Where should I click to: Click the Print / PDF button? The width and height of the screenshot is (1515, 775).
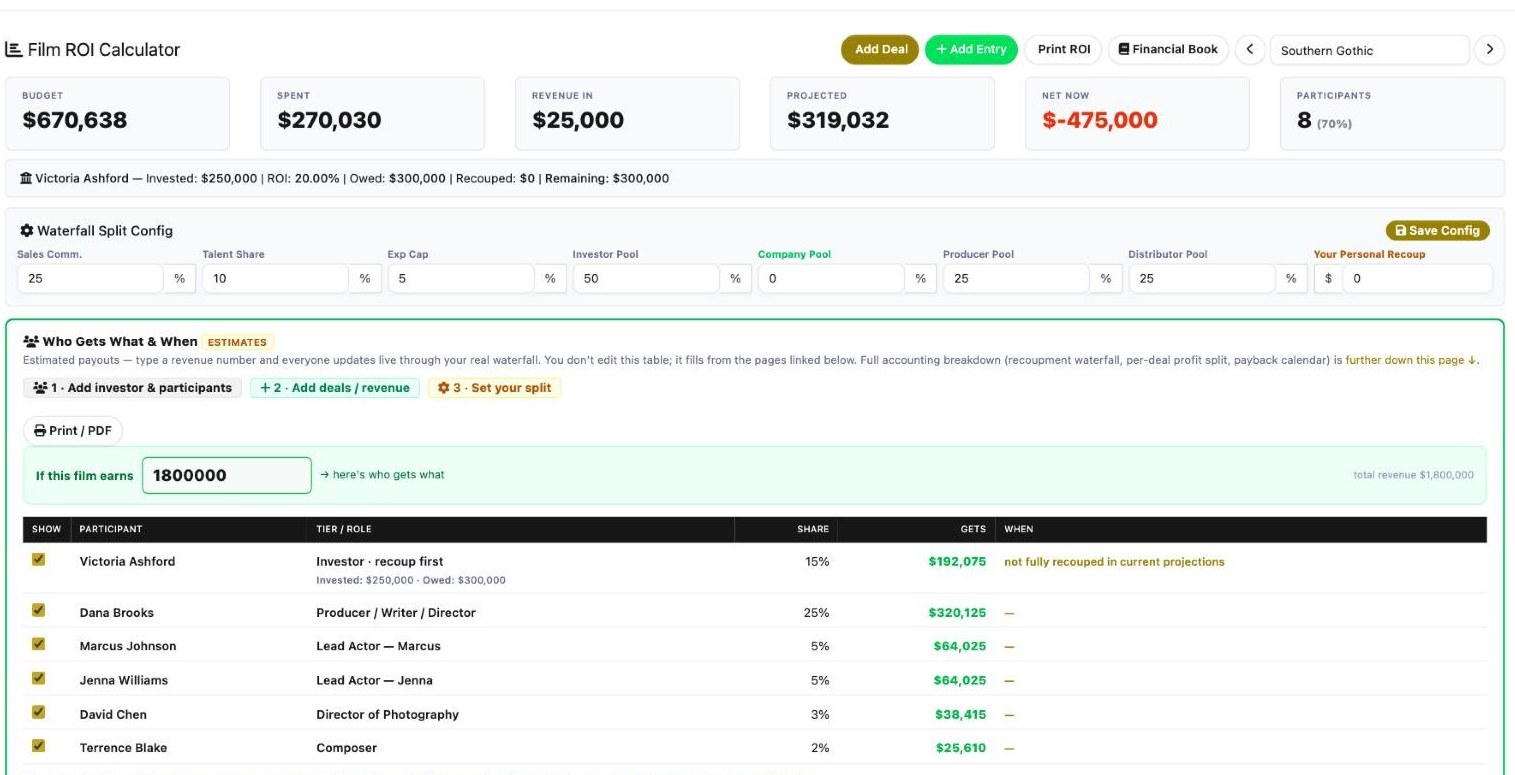(x=73, y=431)
